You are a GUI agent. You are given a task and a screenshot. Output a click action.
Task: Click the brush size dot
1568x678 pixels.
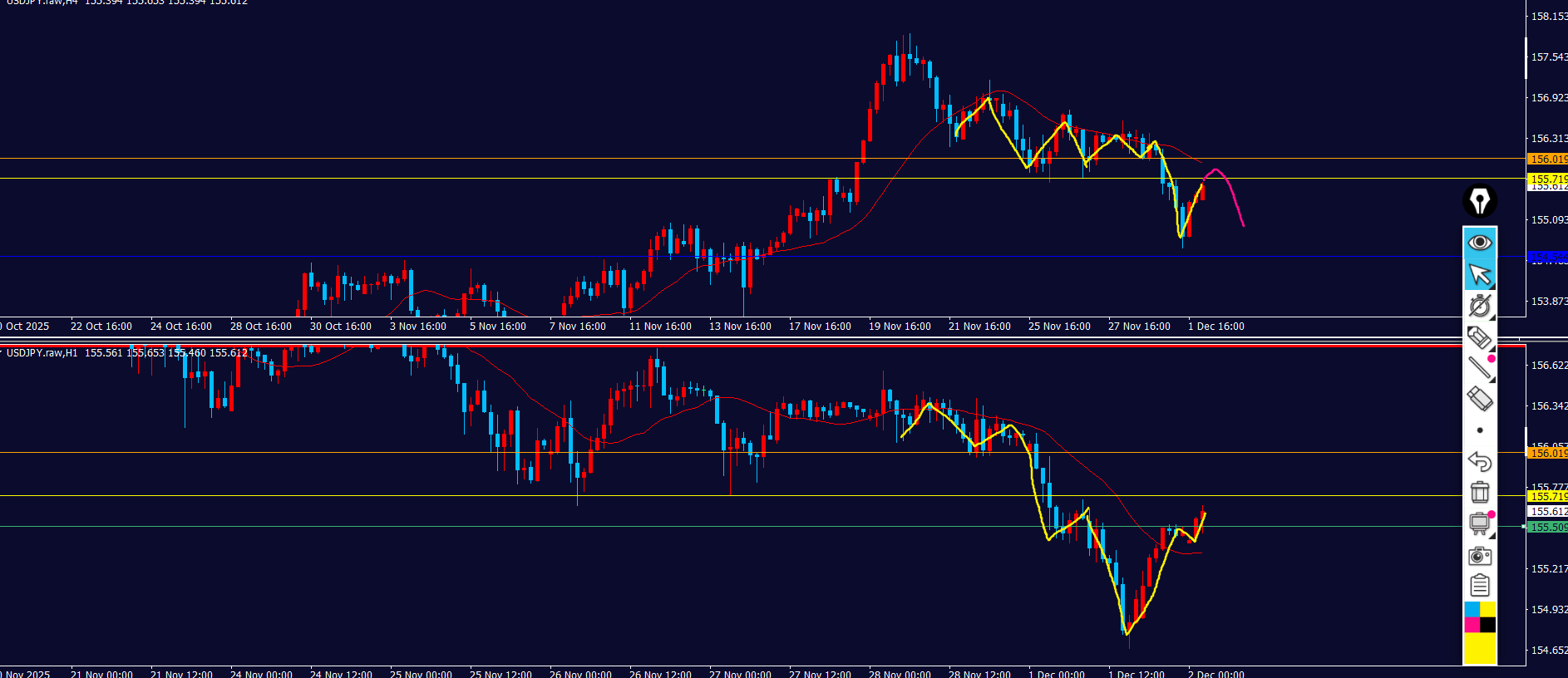point(1480,430)
